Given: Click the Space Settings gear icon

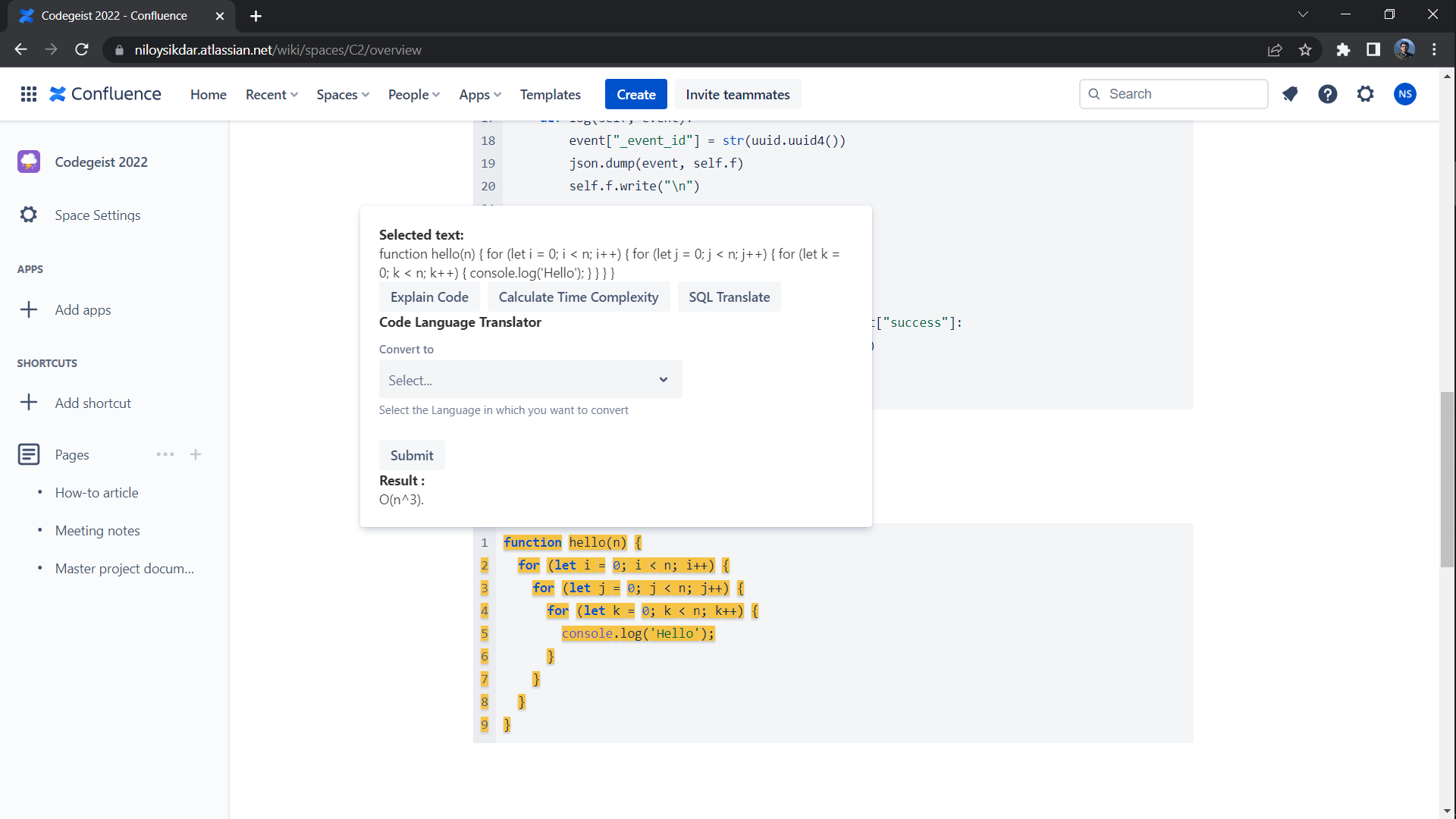Looking at the screenshot, I should tap(29, 215).
